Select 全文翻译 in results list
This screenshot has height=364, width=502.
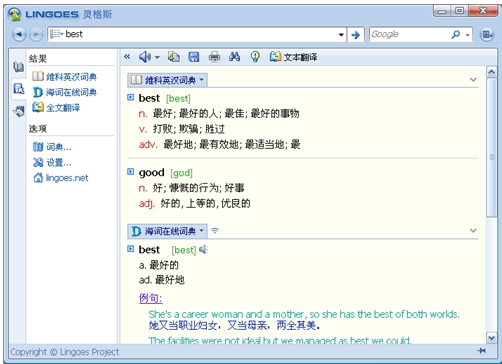[56, 107]
